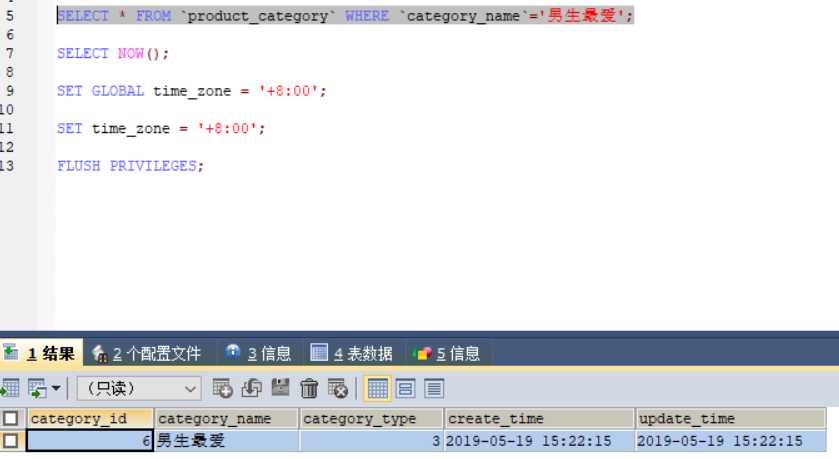
Task: Check the row checkbox for category_id 6
Action: point(11,441)
